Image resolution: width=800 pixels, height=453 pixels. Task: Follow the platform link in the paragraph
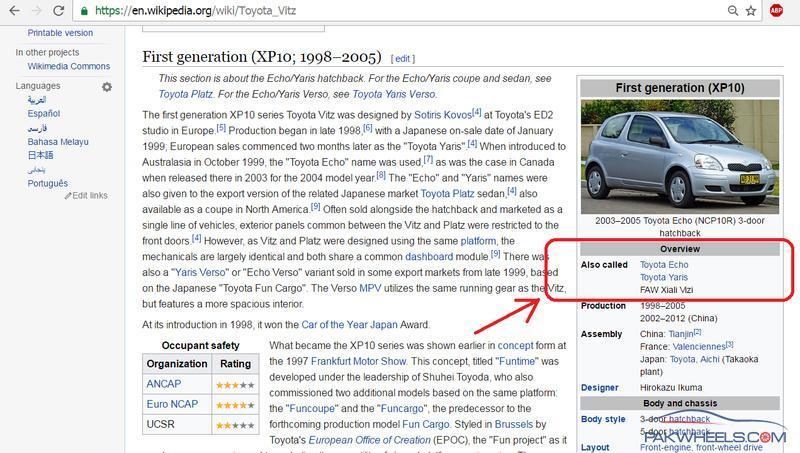[478, 241]
